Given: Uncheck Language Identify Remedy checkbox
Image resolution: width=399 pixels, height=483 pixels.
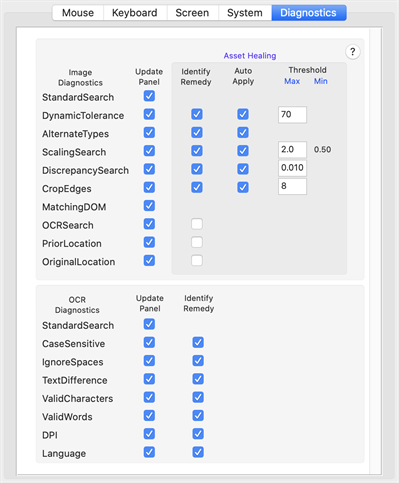Looking at the screenshot, I should tap(198, 453).
